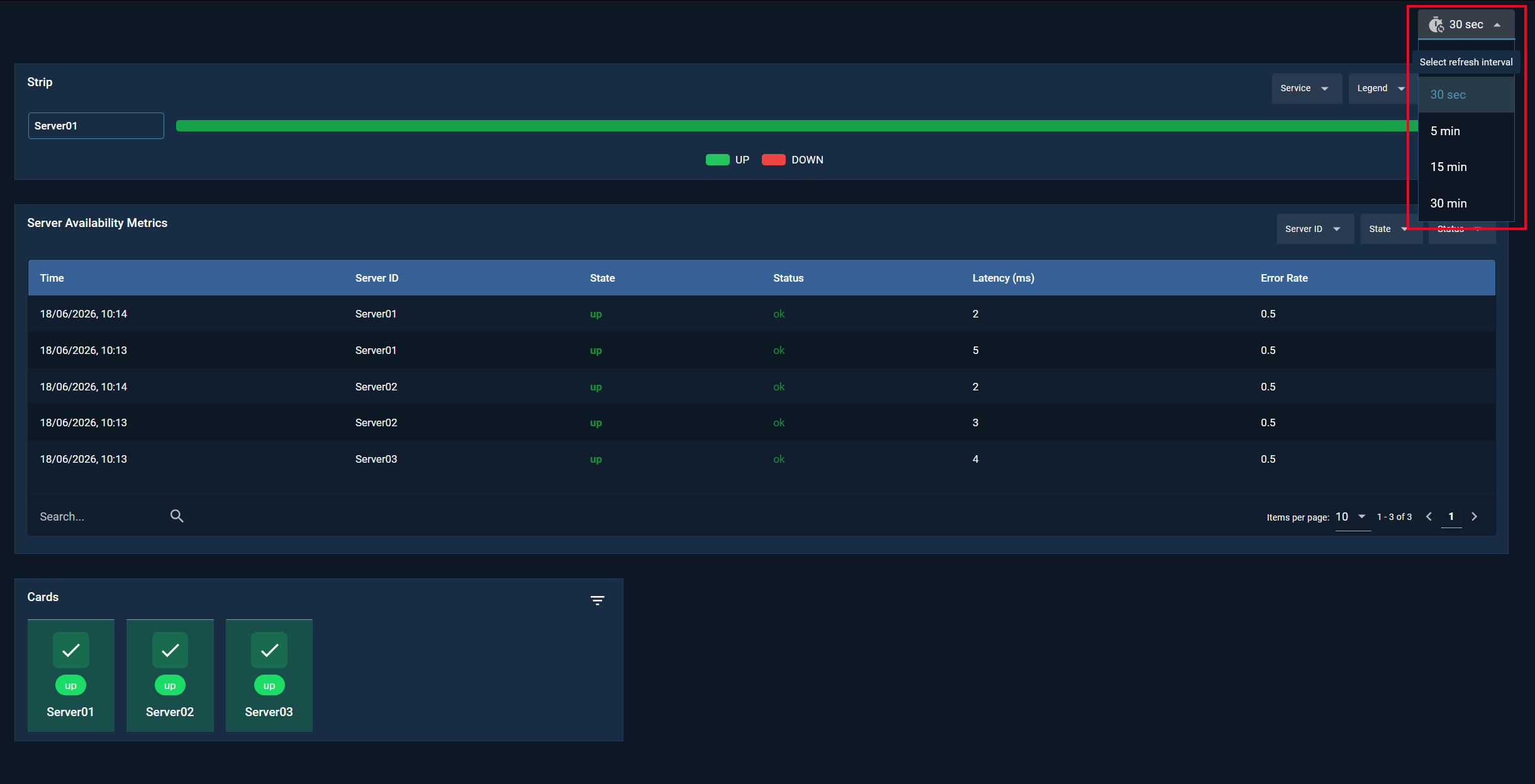Toggle the red DOWN legend swatch

[x=773, y=160]
